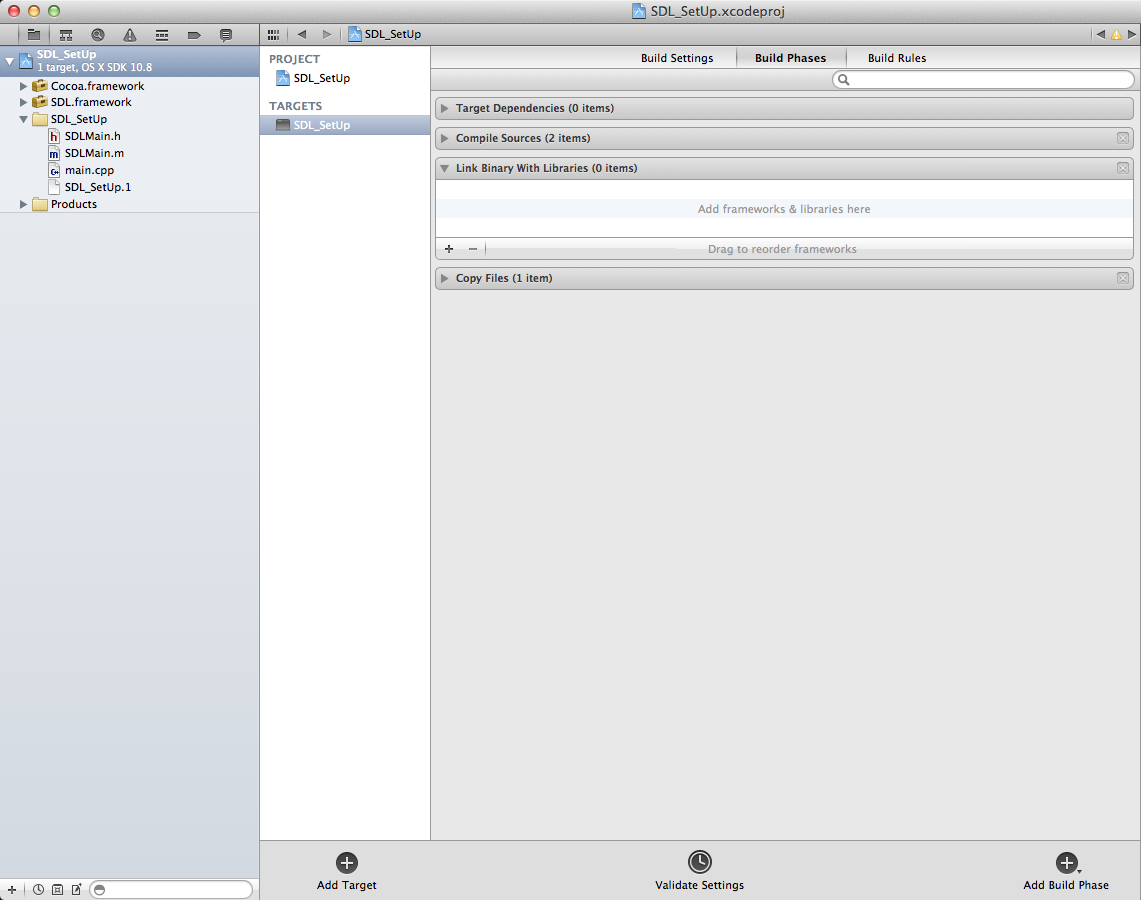Open SDLMain.m file

pyautogui.click(x=94, y=153)
